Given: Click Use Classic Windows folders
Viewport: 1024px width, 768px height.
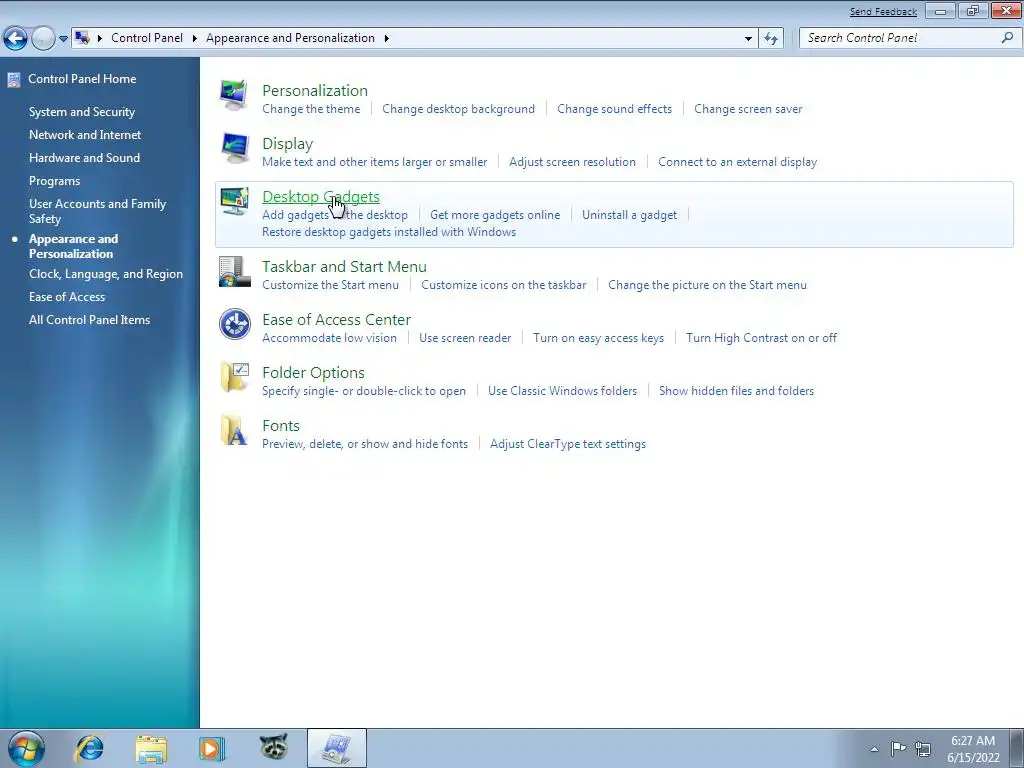Looking at the screenshot, I should 562,391.
